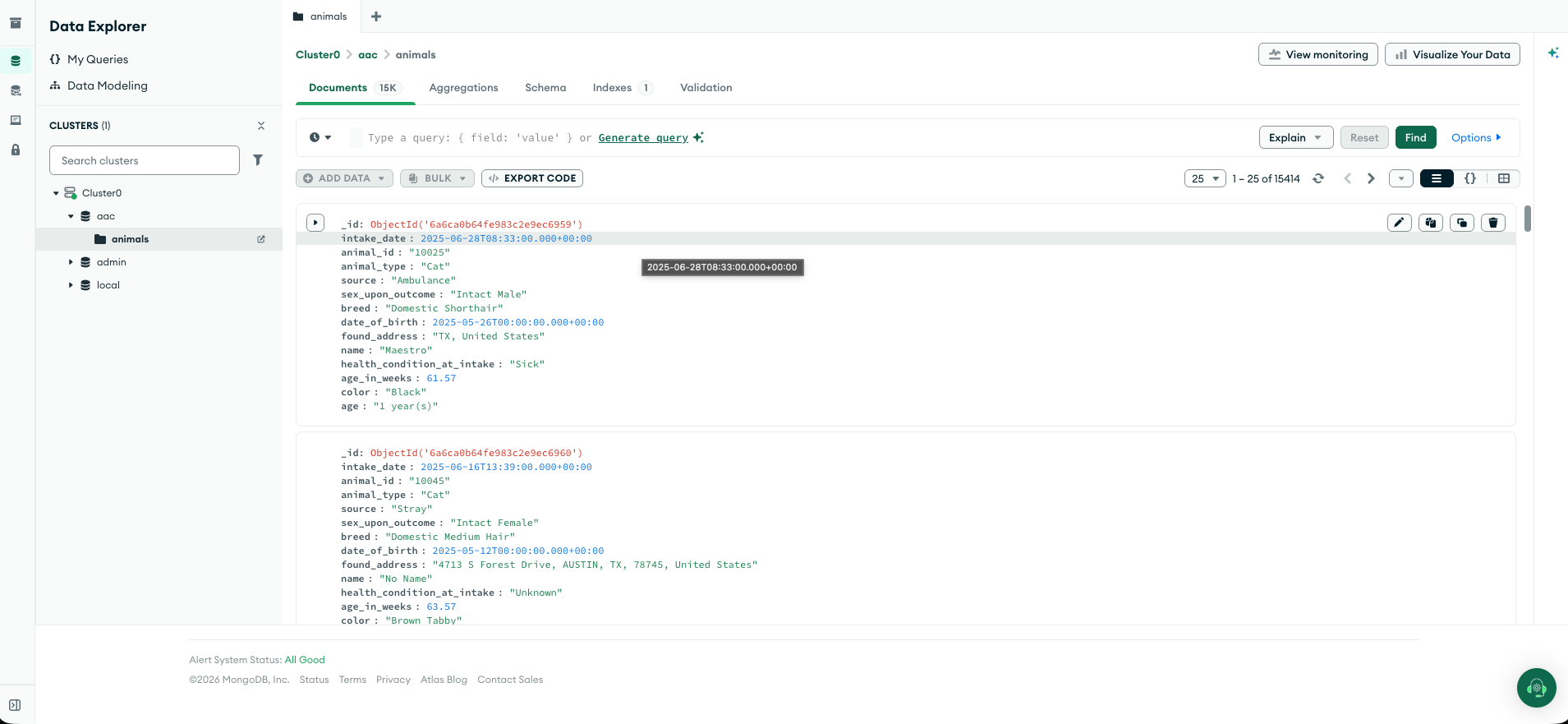This screenshot has width=1568, height=724.
Task: Switch to list view of documents
Action: coord(1437,178)
